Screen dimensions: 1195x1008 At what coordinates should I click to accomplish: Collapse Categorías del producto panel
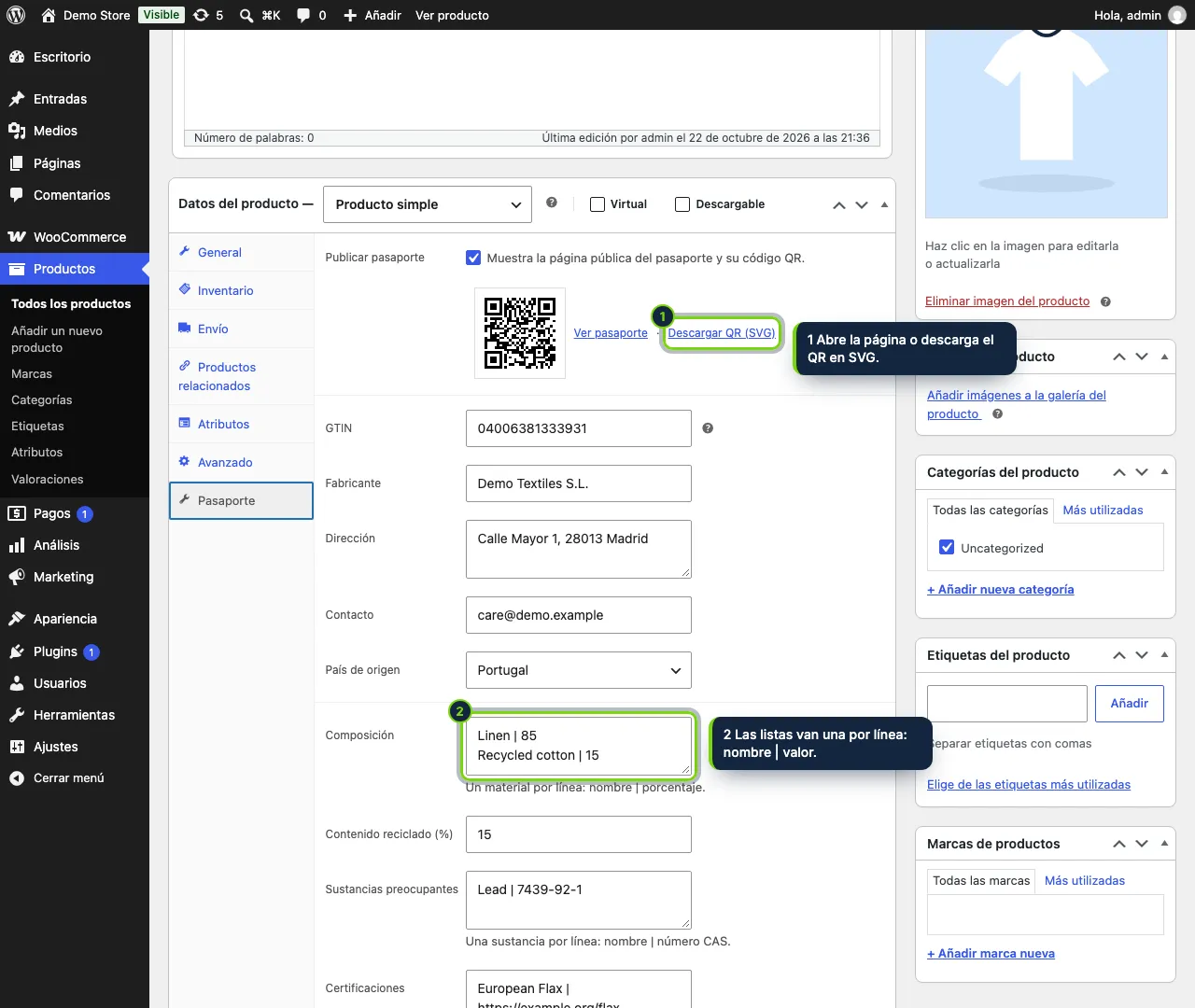click(1164, 472)
